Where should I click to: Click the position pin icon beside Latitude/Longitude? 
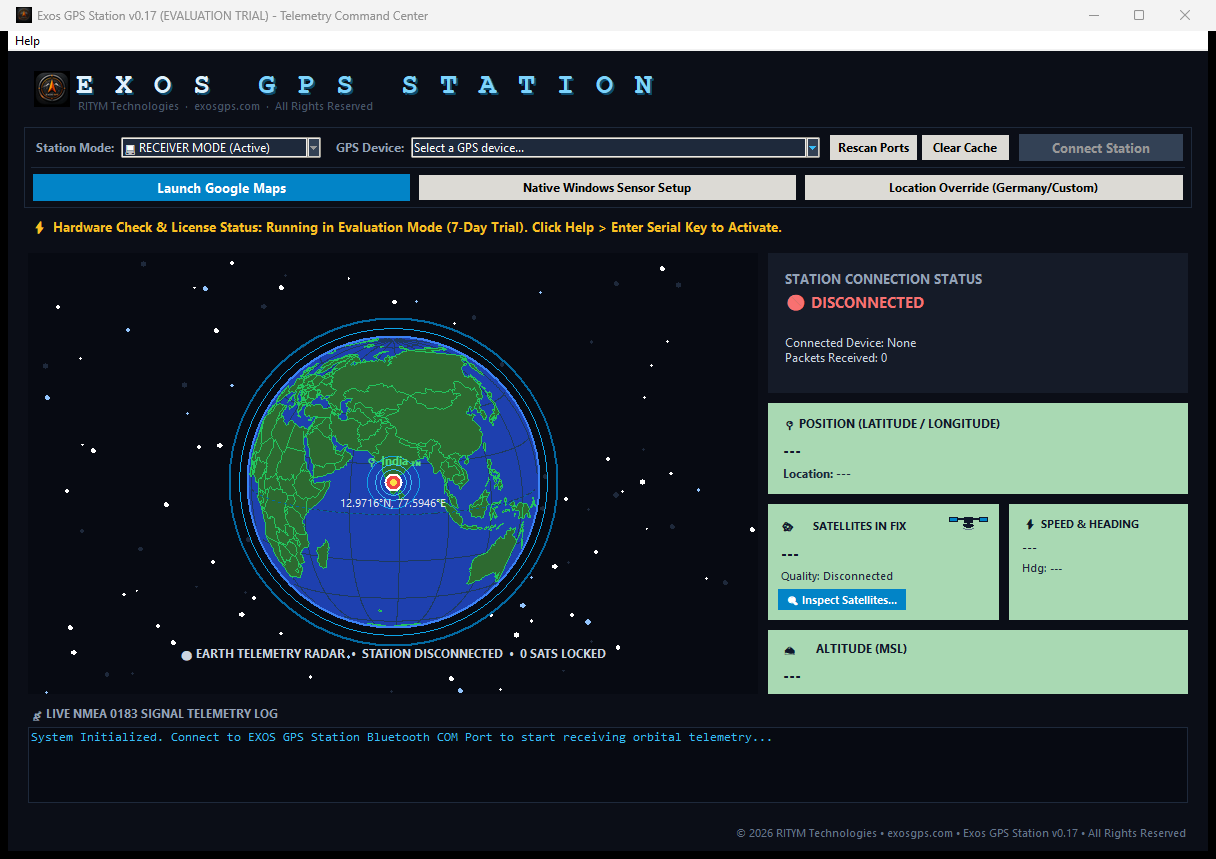[x=790, y=425]
